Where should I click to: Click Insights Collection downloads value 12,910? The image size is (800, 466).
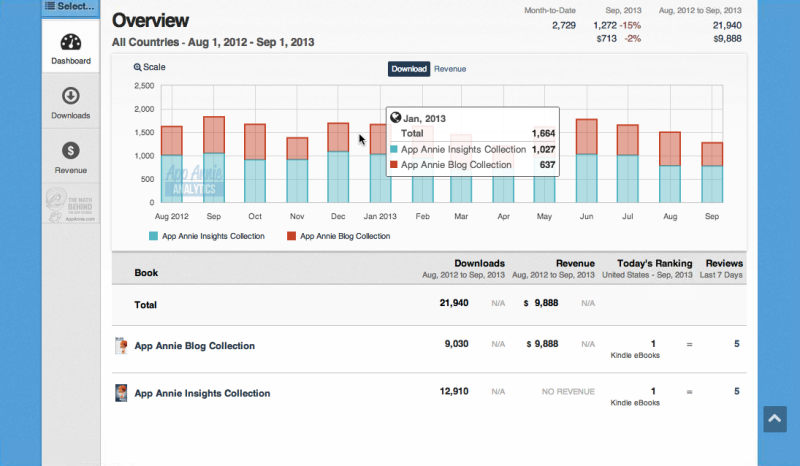tap(454, 391)
